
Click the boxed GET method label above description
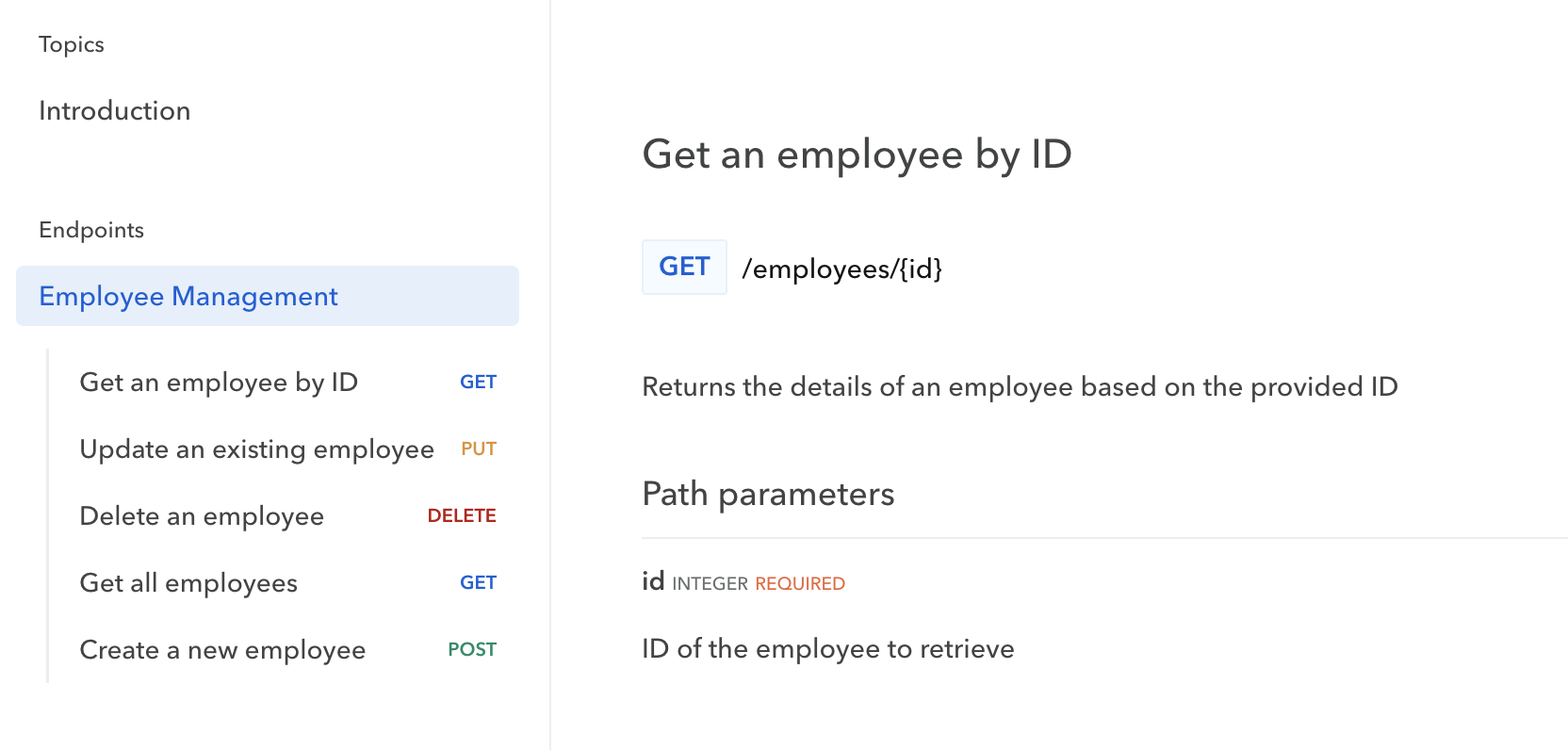click(x=684, y=268)
